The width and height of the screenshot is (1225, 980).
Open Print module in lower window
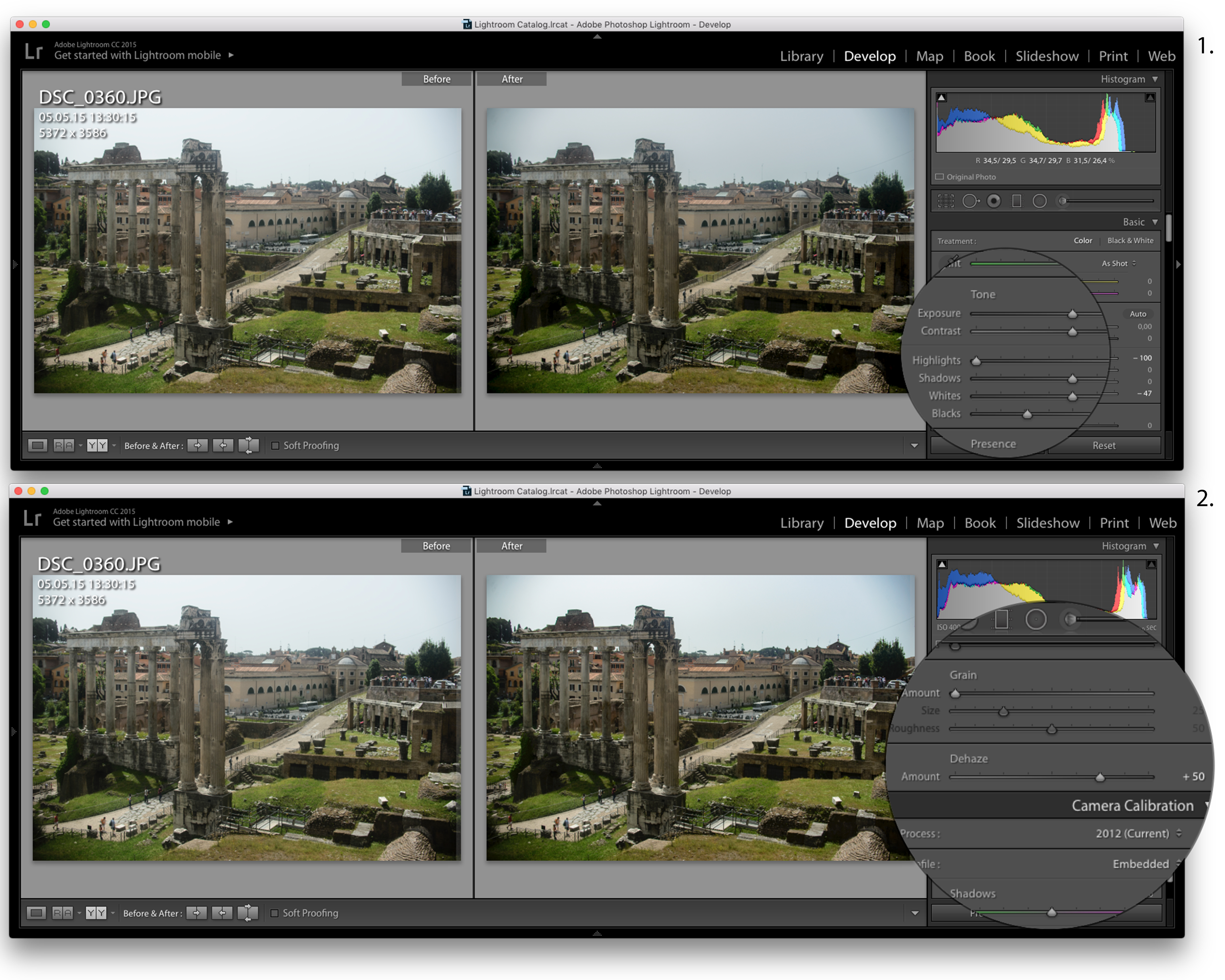1114,523
